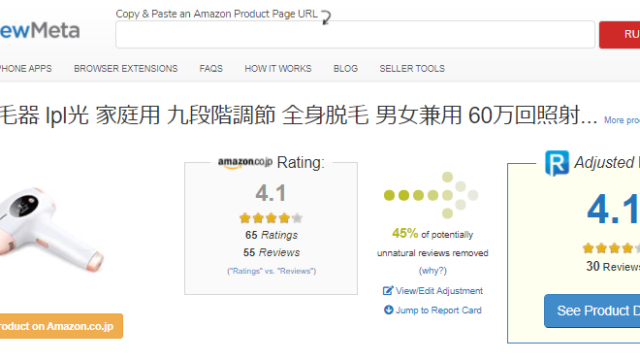Click the adjusted rating stars
The image size is (640, 360).
[611, 248]
